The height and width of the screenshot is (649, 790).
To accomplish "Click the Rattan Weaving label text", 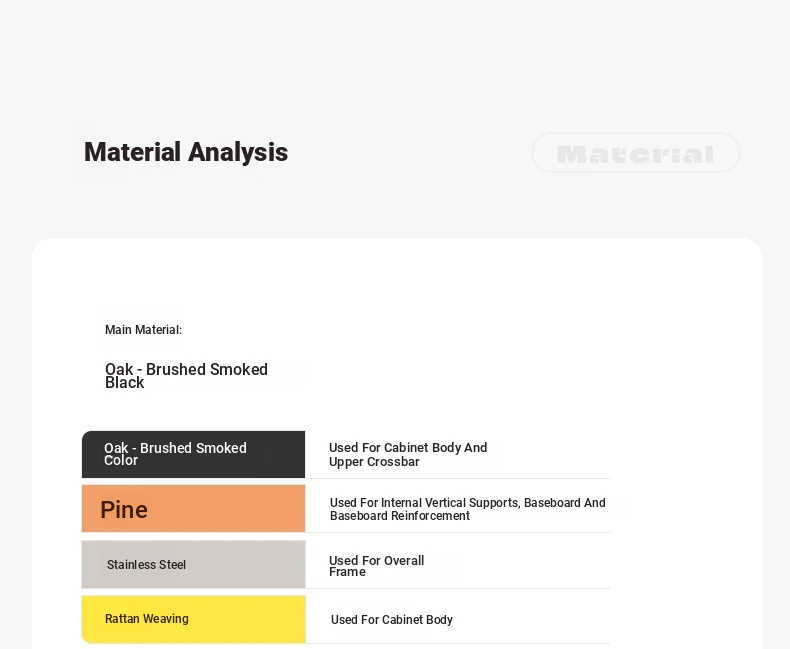I will (147, 619).
